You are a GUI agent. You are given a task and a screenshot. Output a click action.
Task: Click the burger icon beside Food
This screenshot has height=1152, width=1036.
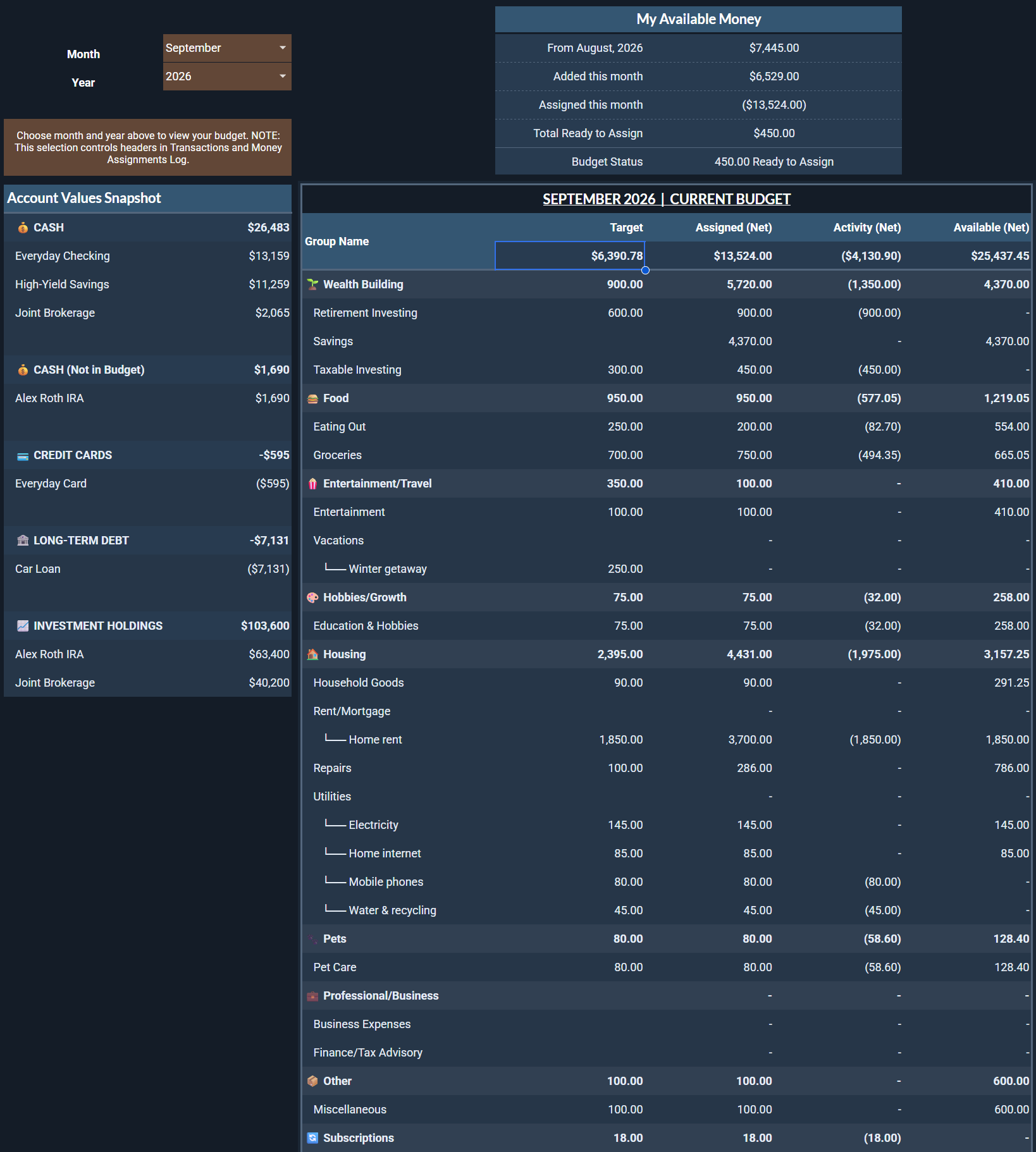click(x=312, y=399)
